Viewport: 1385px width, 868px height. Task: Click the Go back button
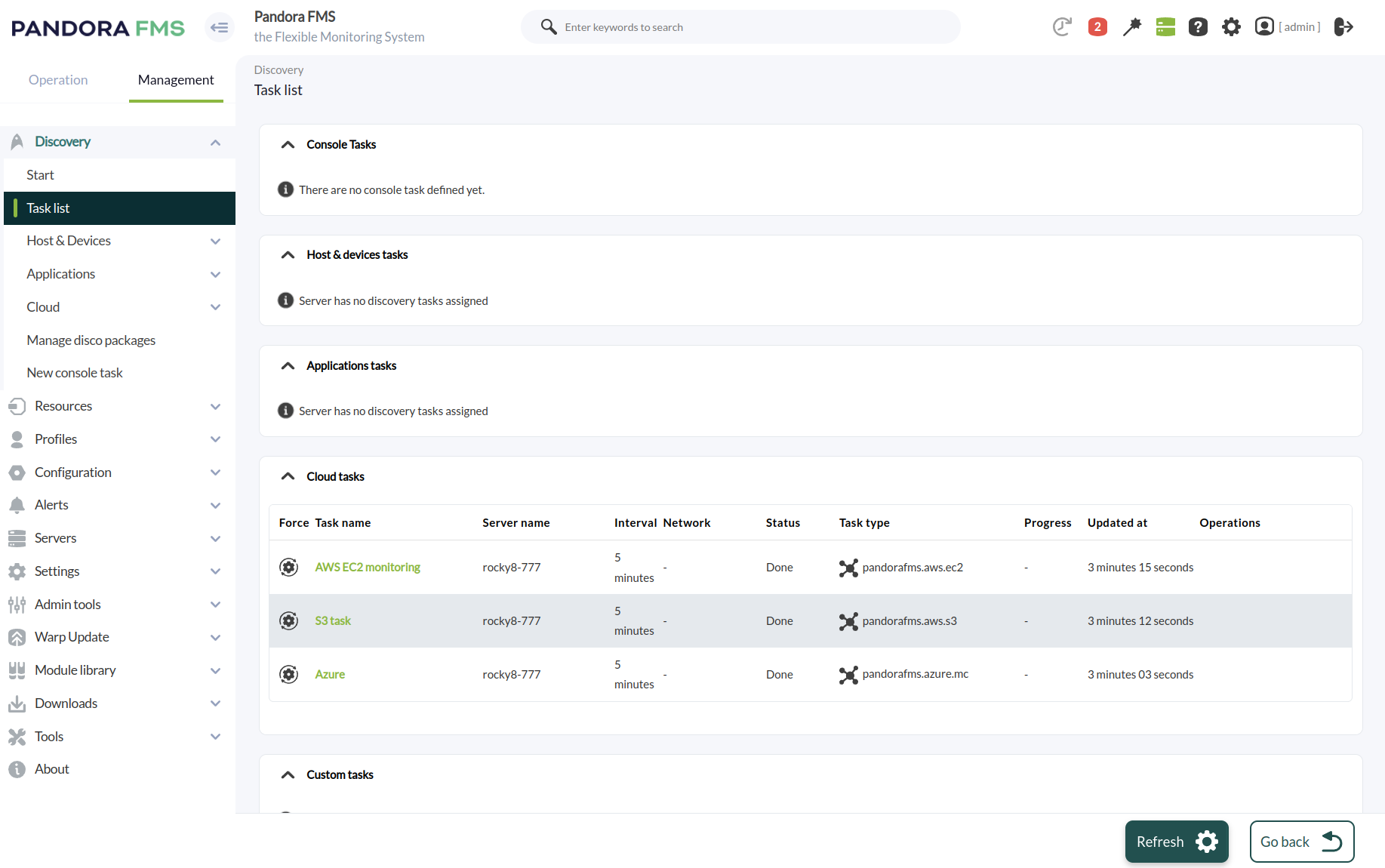[1301, 842]
